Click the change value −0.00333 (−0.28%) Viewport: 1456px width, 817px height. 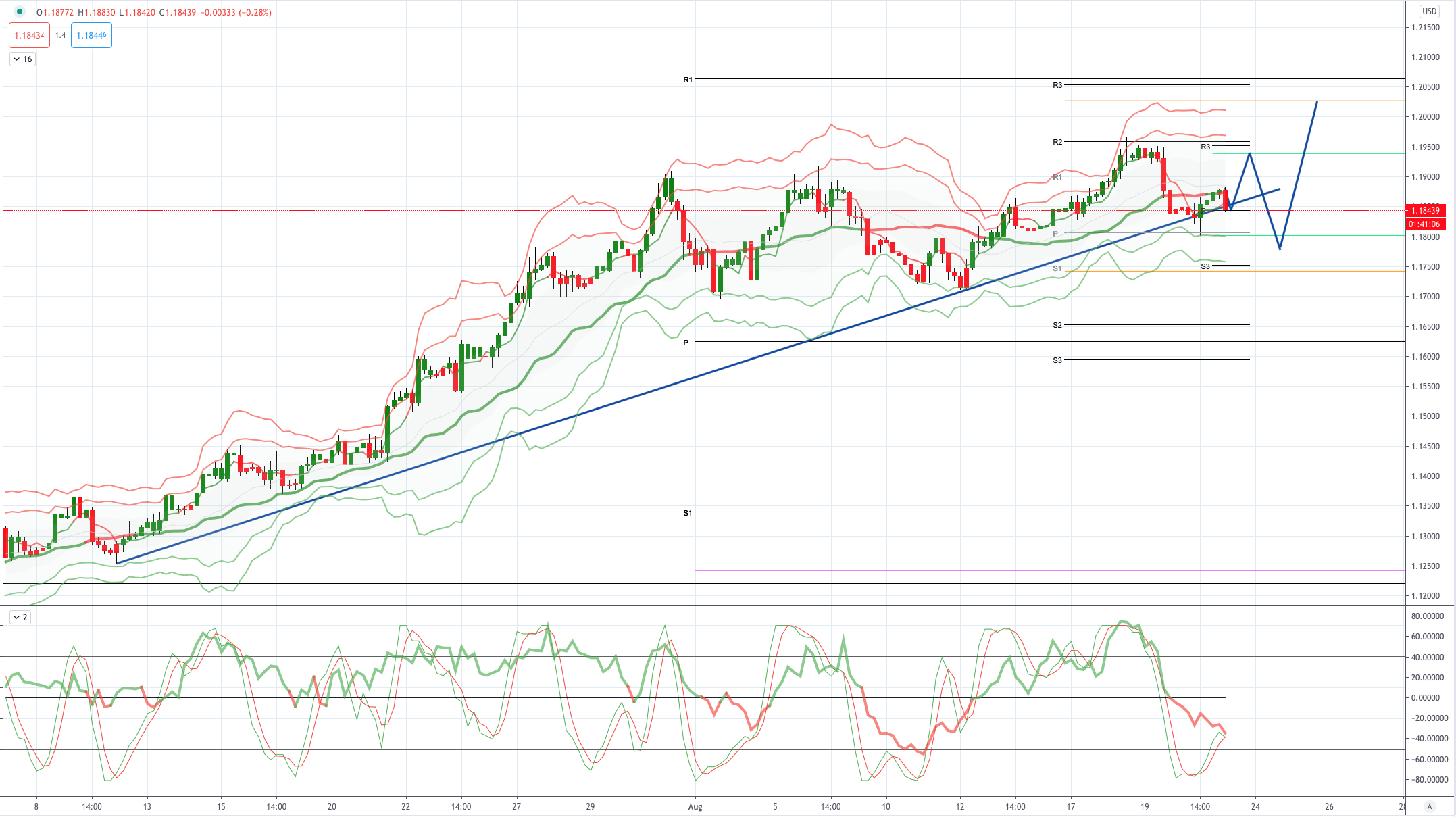pyautogui.click(x=236, y=12)
